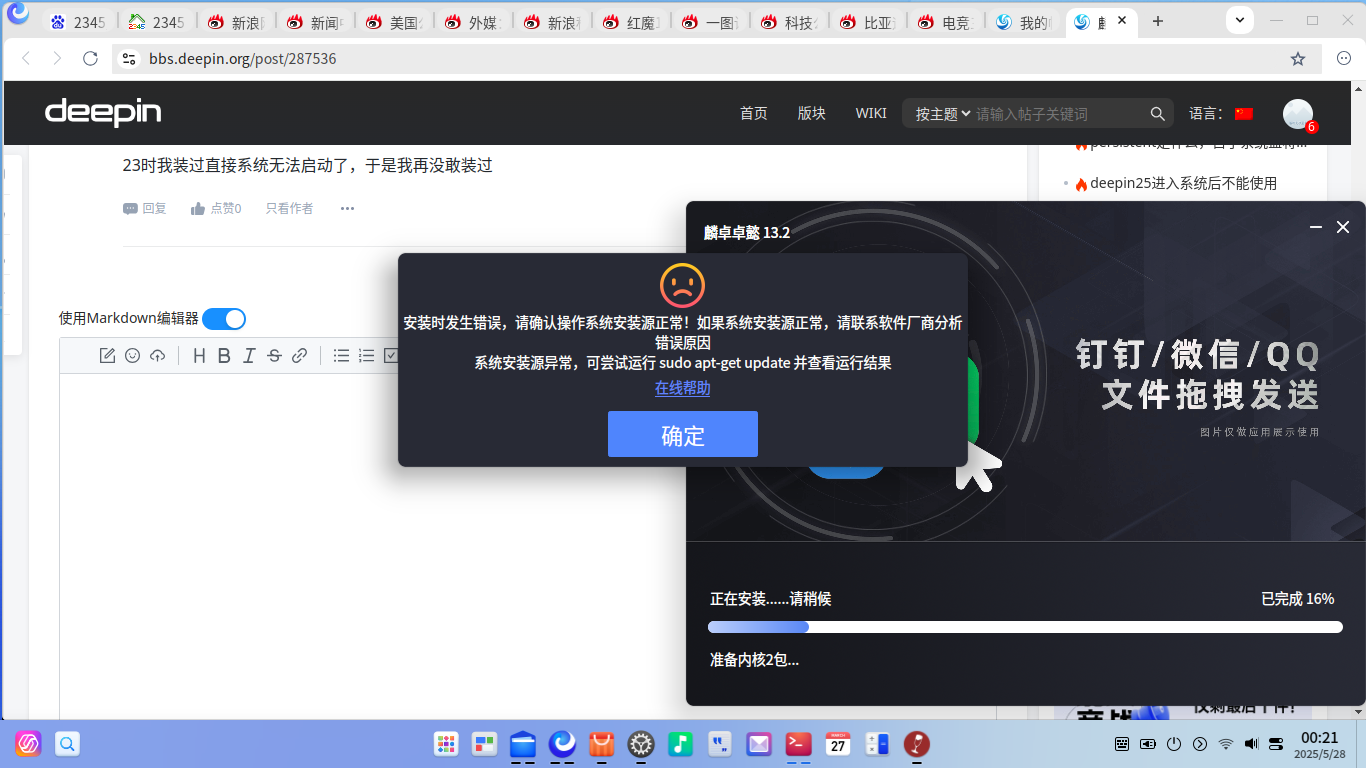Apply italic formatting in the editor
Image resolution: width=1366 pixels, height=768 pixels.
click(249, 355)
